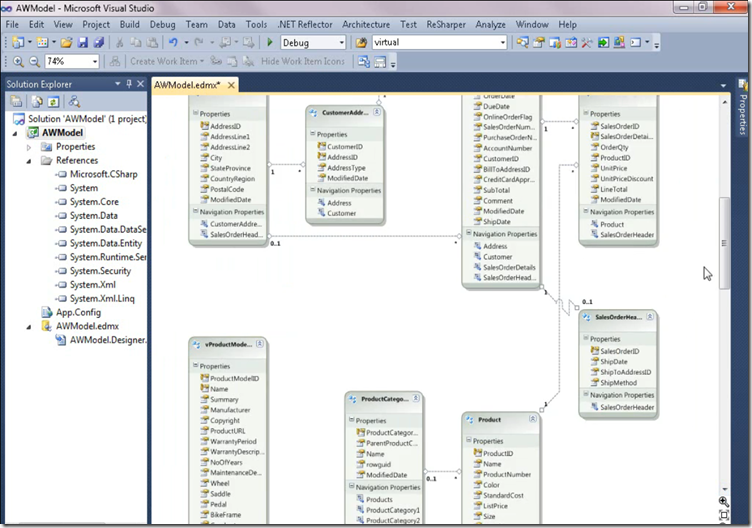Image resolution: width=752 pixels, height=528 pixels.
Task: Collapse Properties section in vProductMode entity
Action: point(195,365)
